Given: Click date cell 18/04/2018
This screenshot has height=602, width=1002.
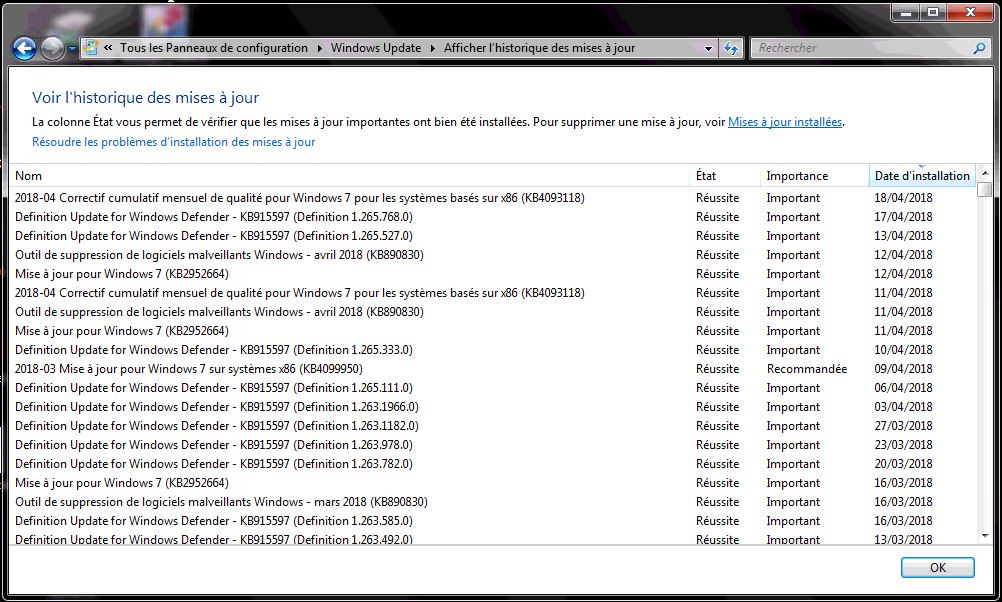Looking at the screenshot, I should 903,198.
